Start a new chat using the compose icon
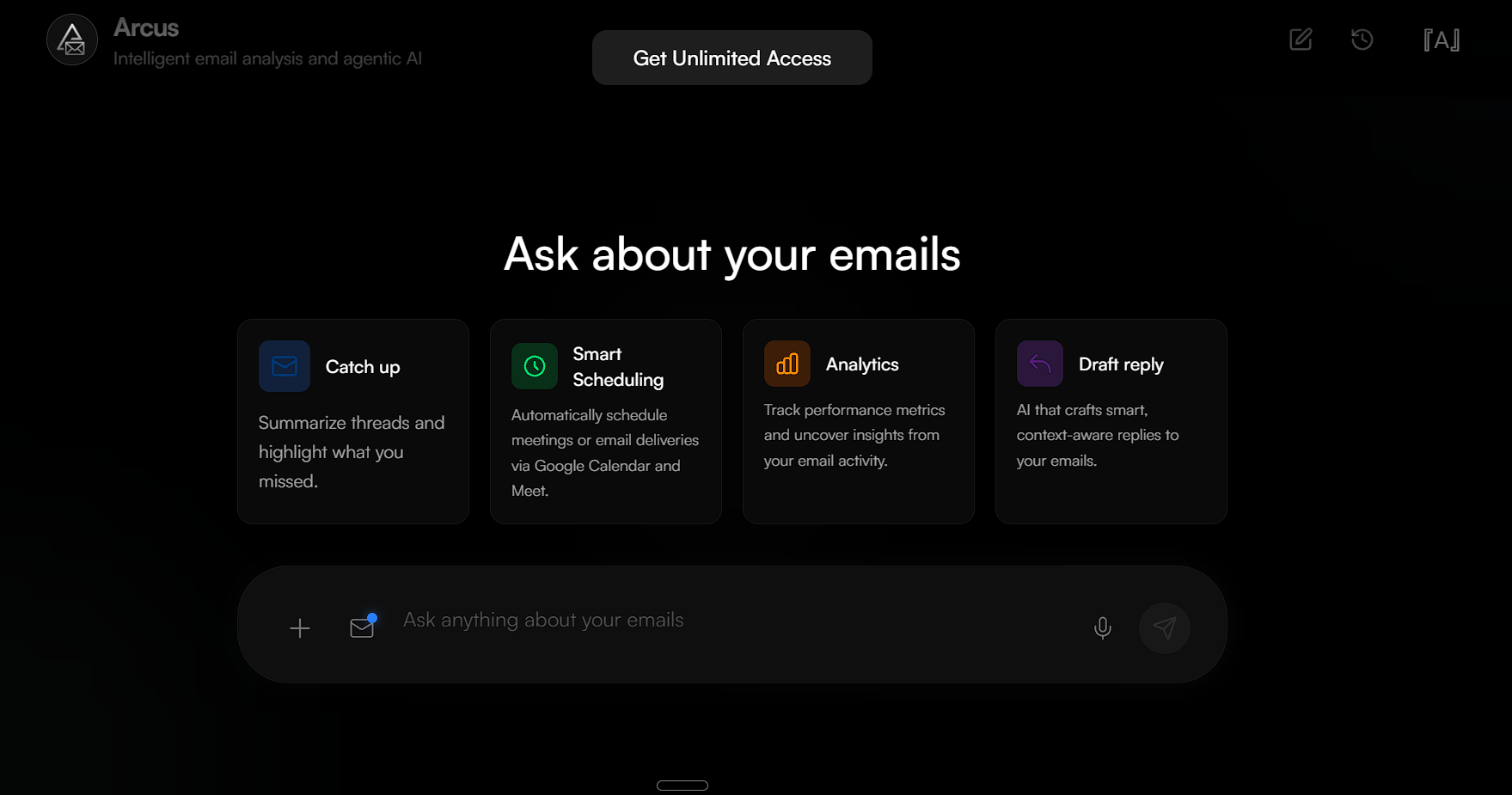This screenshot has height=795, width=1512. pos(1301,40)
